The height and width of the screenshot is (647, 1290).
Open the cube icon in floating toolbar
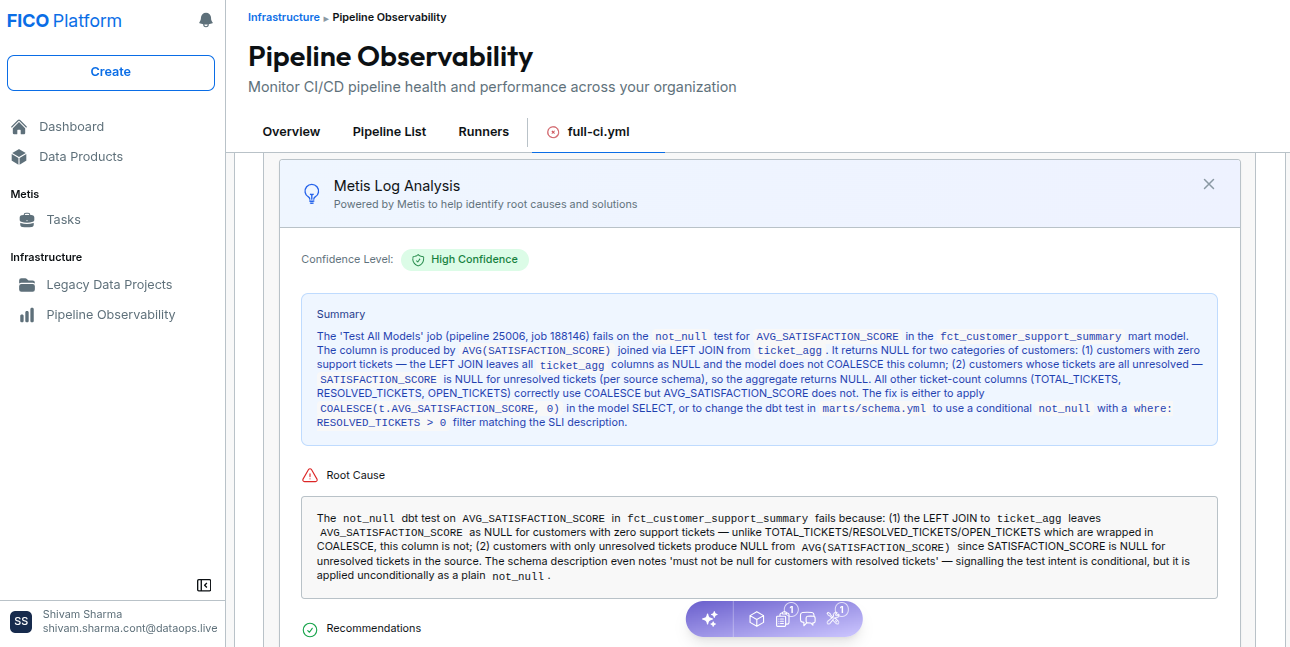pyautogui.click(x=757, y=619)
